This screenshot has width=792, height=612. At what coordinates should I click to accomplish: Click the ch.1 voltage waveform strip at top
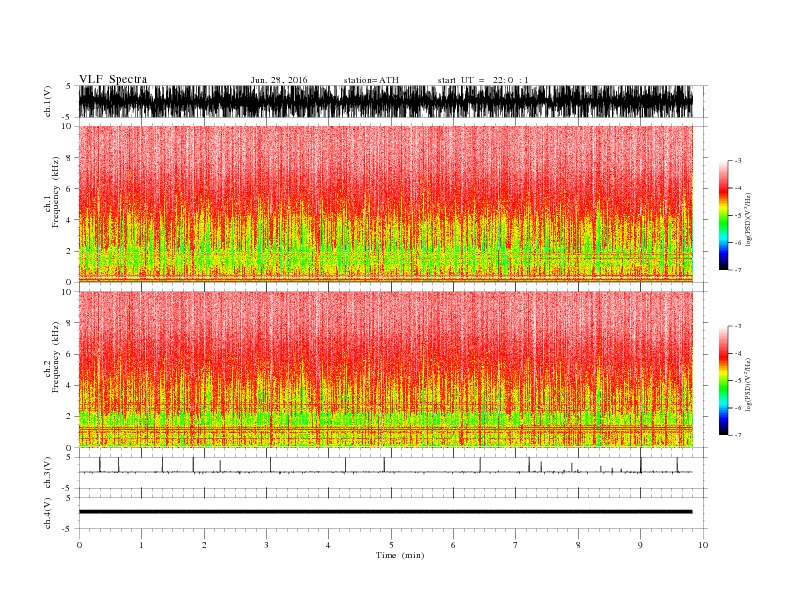click(x=385, y=101)
